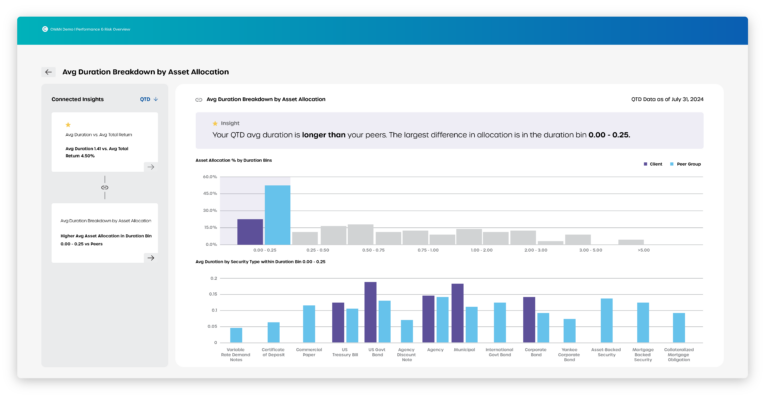Click the purple Client bar in 0.00 - 0.25 bin
This screenshot has height=398, width=768.
pyautogui.click(x=250, y=232)
